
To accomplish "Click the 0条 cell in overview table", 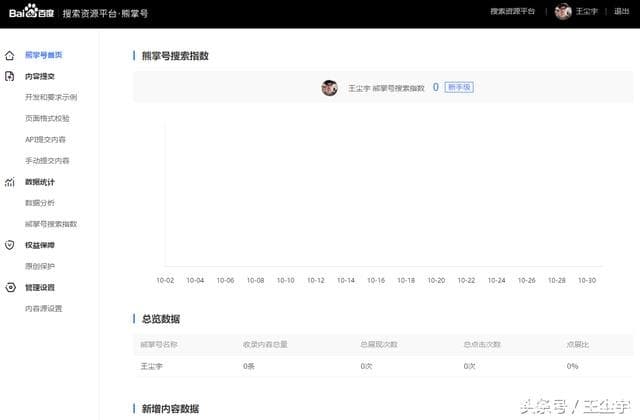I will (249, 366).
